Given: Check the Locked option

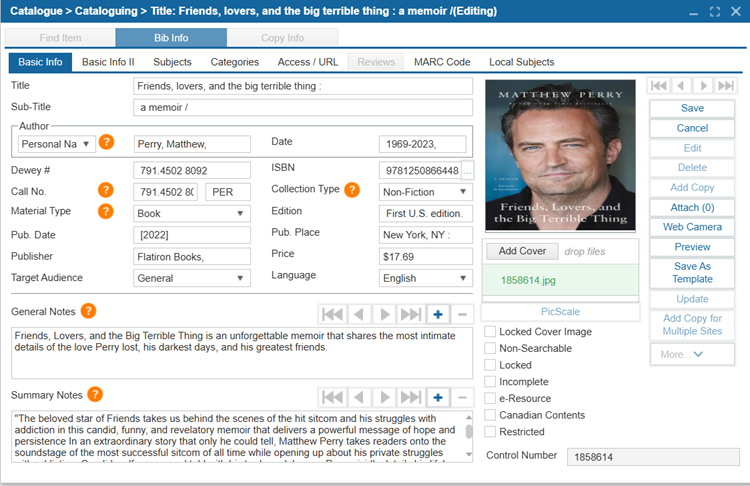Looking at the screenshot, I should [x=490, y=365].
